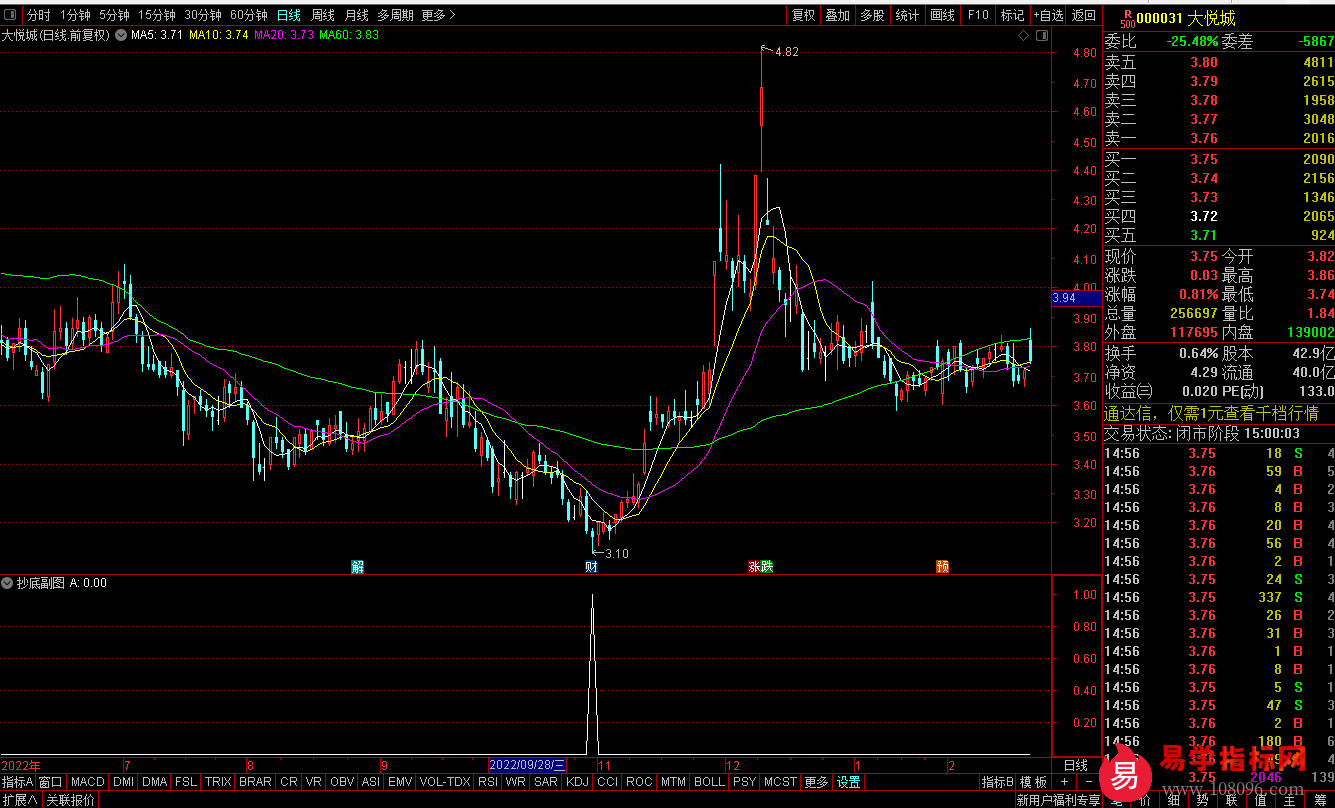Click the 2022/09/28 date marker on time axis
The width and height of the screenshot is (1335, 808).
coord(527,765)
